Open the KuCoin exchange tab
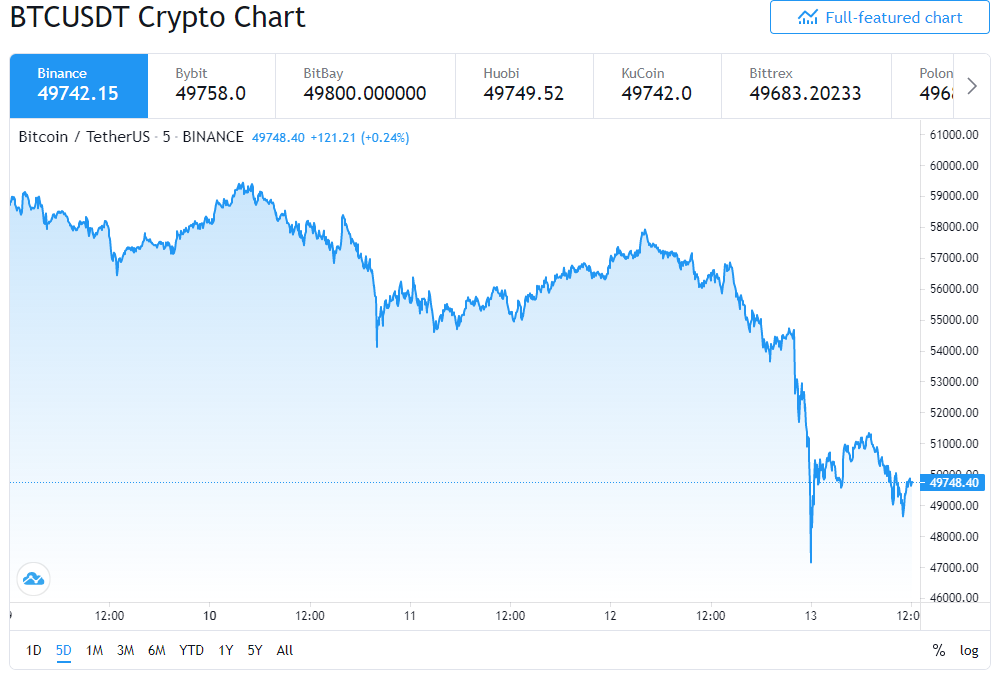The width and height of the screenshot is (1002, 677). click(657, 86)
